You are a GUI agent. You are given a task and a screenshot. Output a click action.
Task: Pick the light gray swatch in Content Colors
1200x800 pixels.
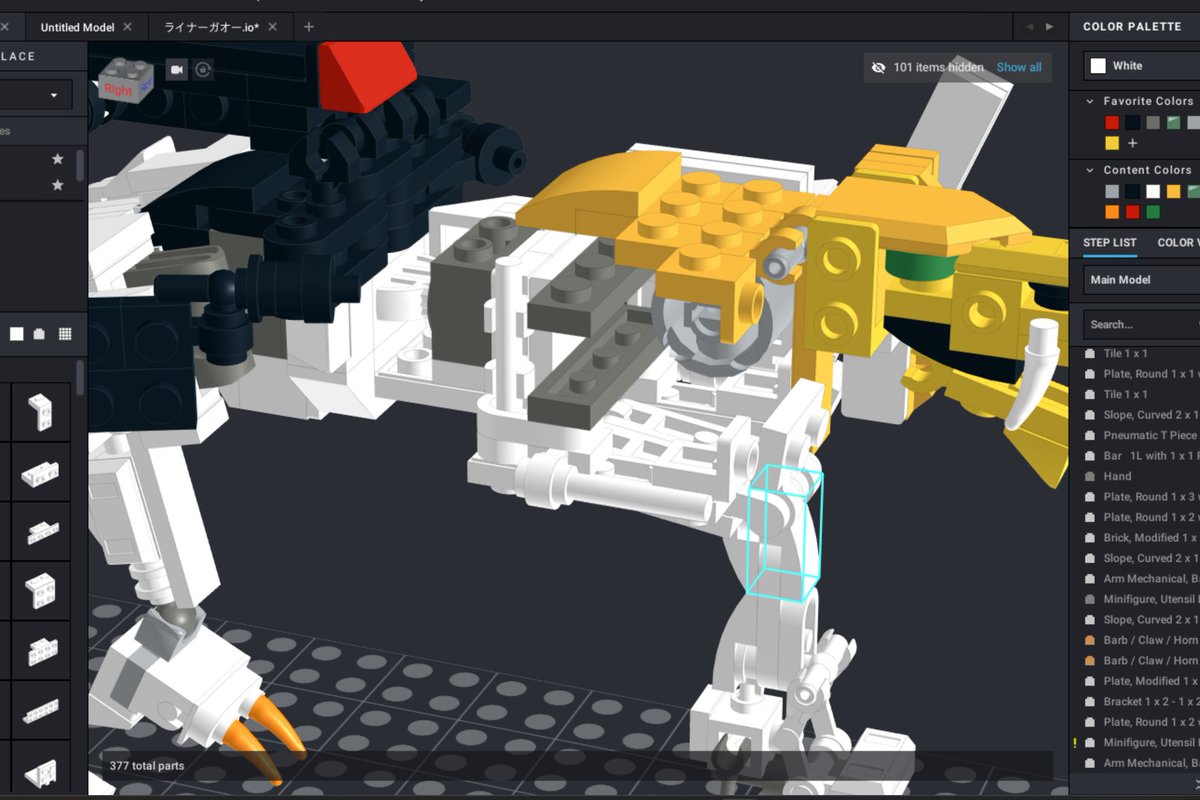click(x=1112, y=191)
